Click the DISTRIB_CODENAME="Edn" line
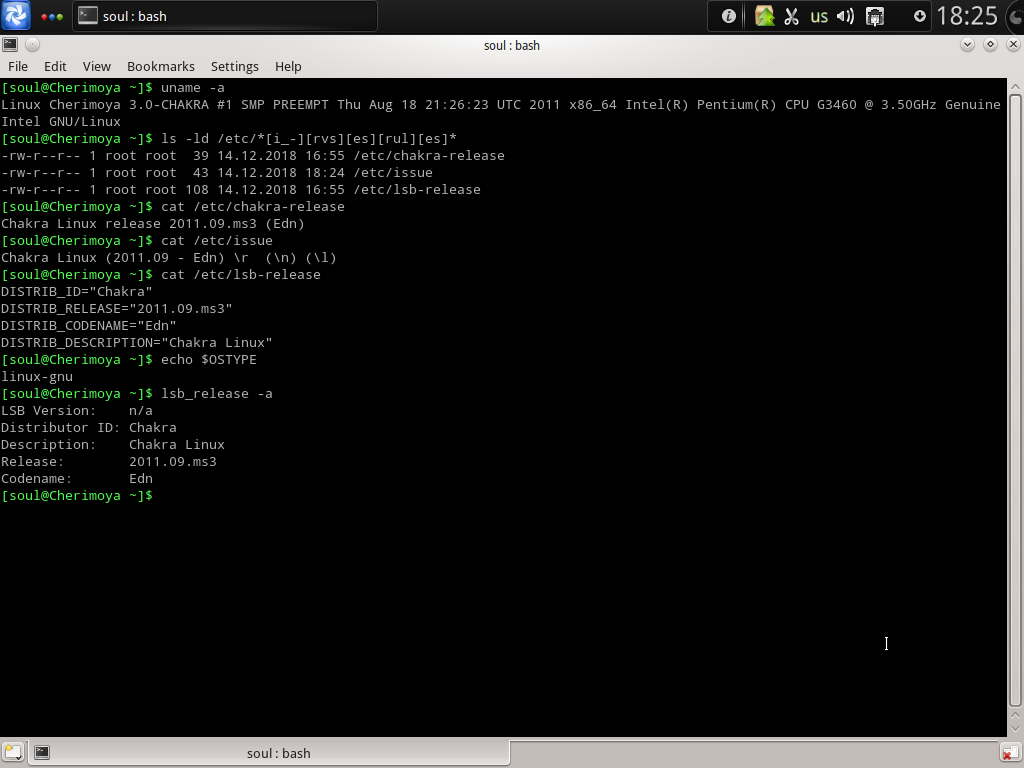 (89, 325)
